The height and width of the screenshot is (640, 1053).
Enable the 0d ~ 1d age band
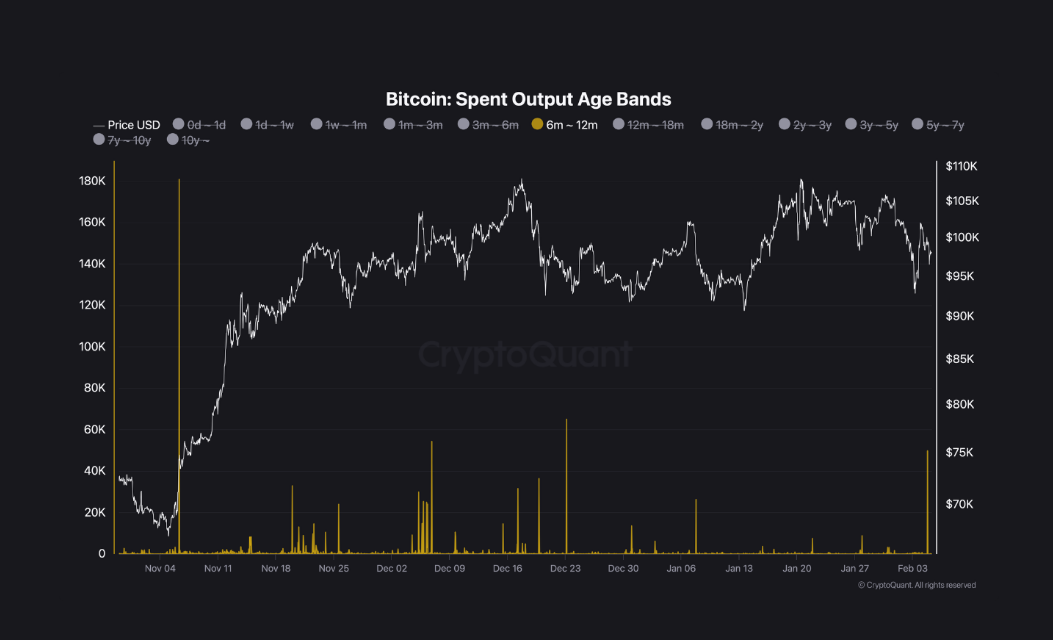coord(206,125)
